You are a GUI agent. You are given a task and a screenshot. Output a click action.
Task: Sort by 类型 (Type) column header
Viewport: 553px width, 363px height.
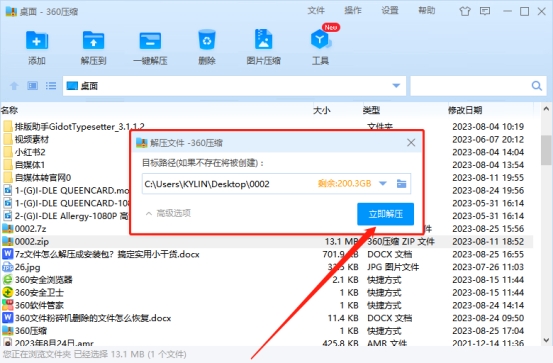(x=371, y=110)
